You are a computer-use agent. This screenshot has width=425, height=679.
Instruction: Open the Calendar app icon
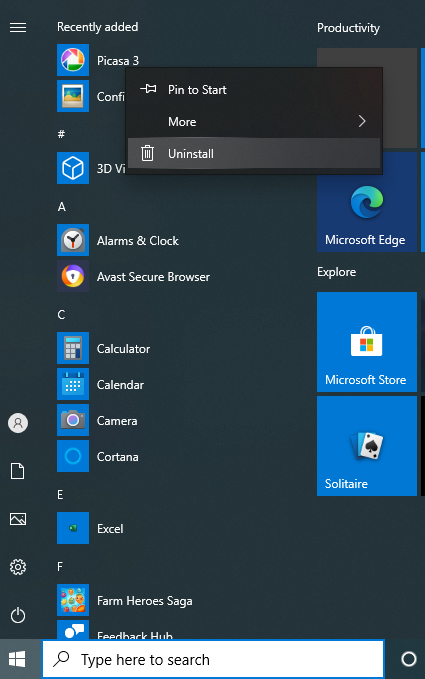click(x=73, y=384)
